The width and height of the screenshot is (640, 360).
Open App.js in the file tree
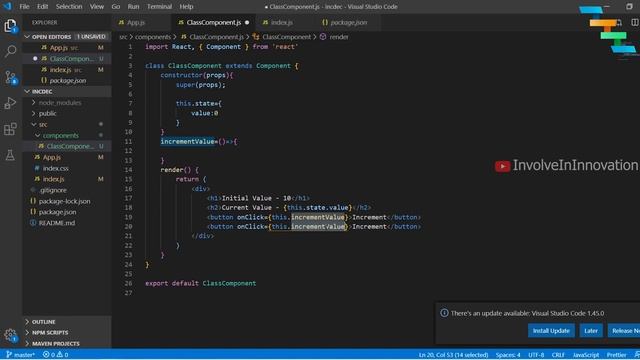pos(67,157)
